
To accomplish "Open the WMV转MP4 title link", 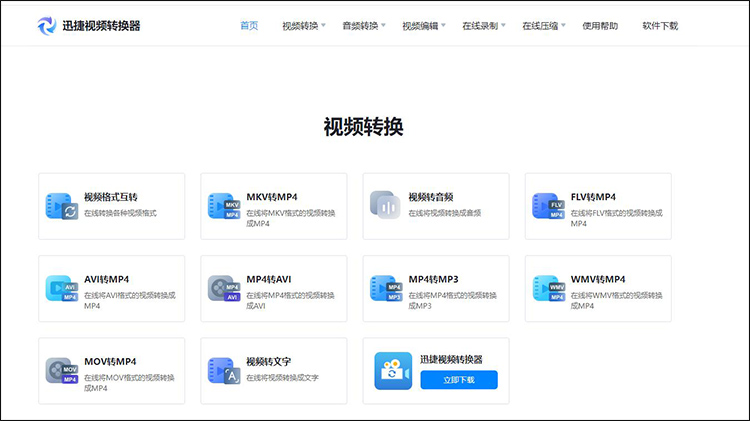I will [x=598, y=279].
